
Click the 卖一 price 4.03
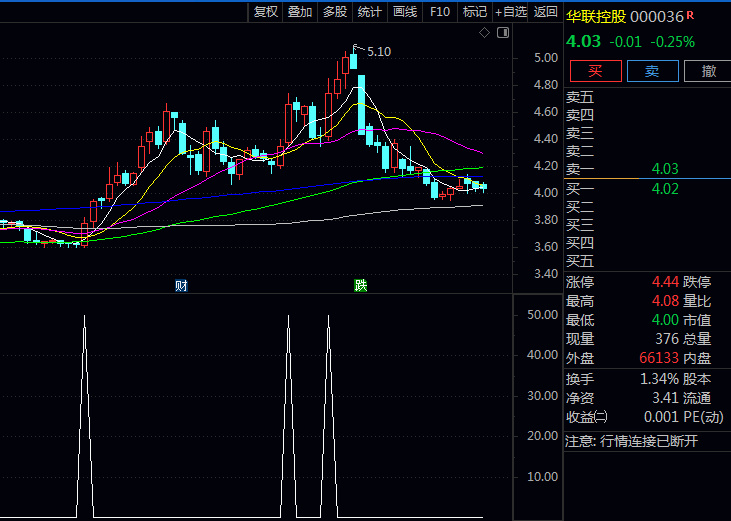(x=665, y=169)
